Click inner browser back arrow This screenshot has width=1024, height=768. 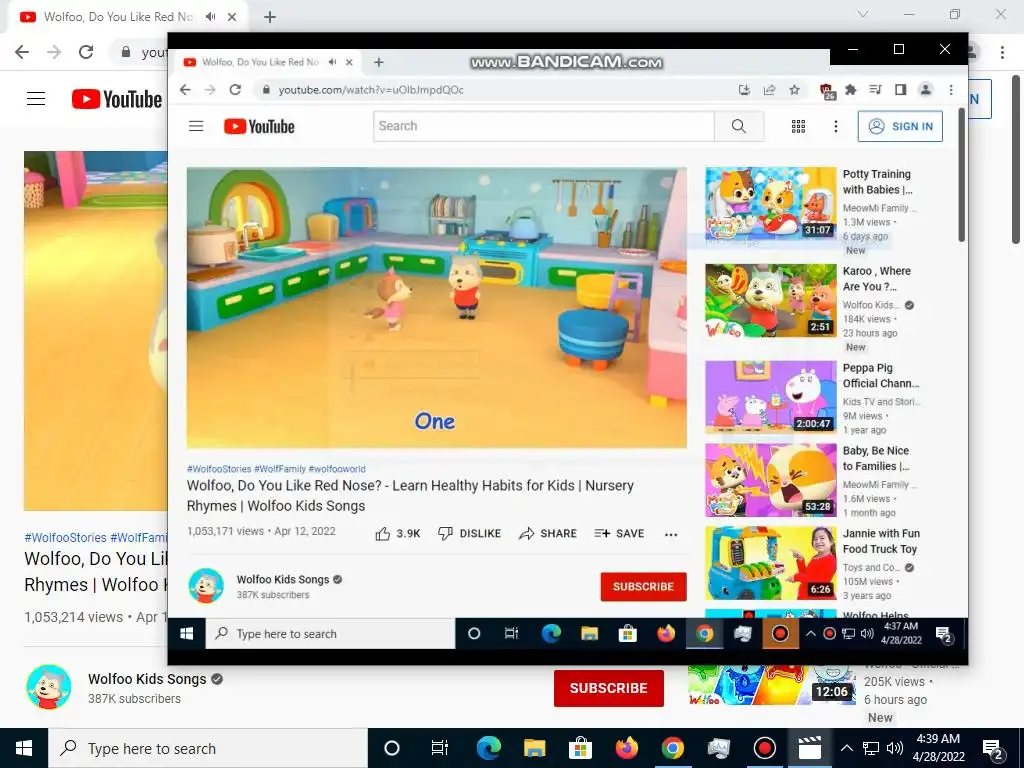185,90
